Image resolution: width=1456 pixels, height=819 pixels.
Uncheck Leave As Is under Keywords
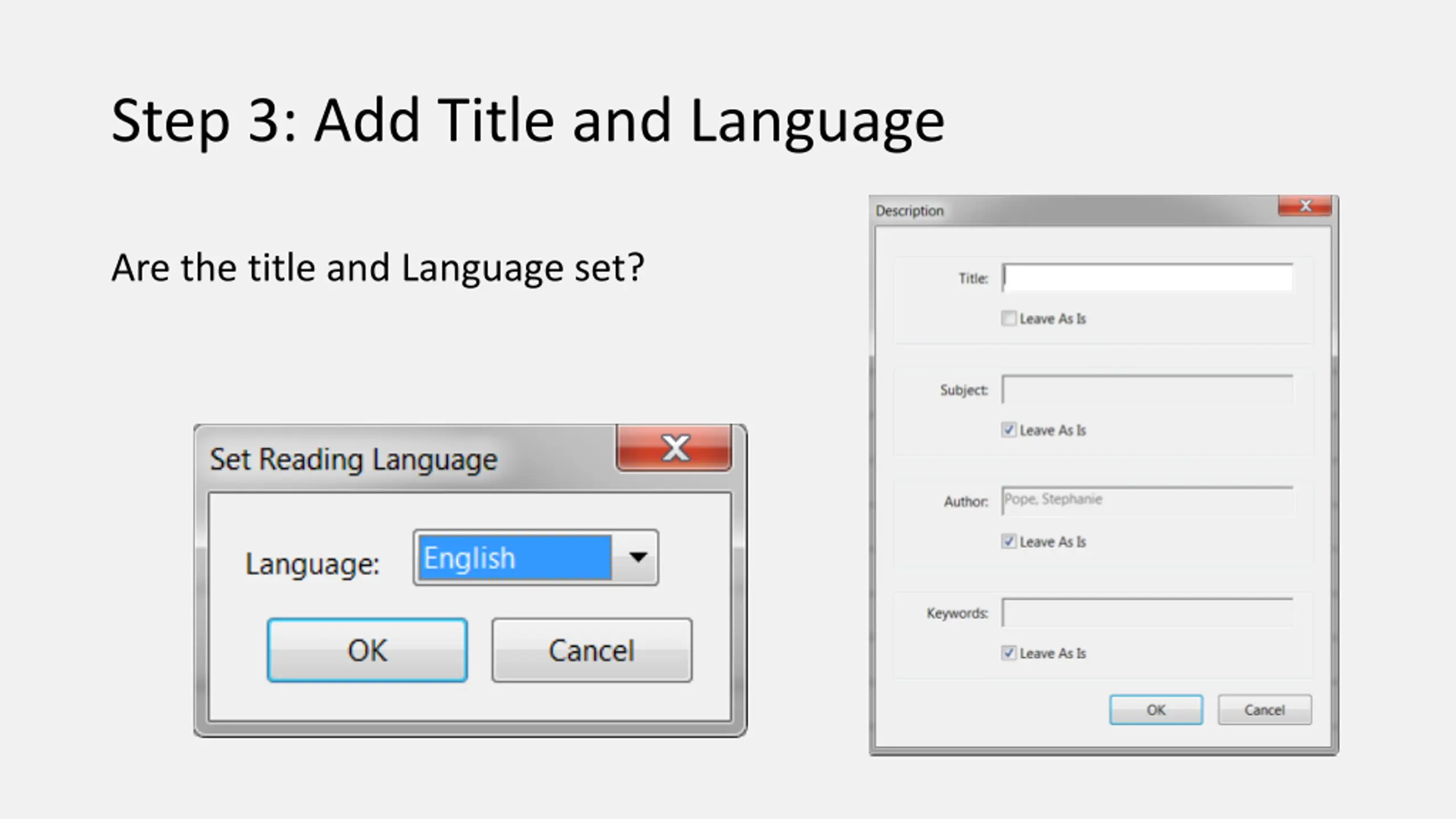pos(1008,653)
